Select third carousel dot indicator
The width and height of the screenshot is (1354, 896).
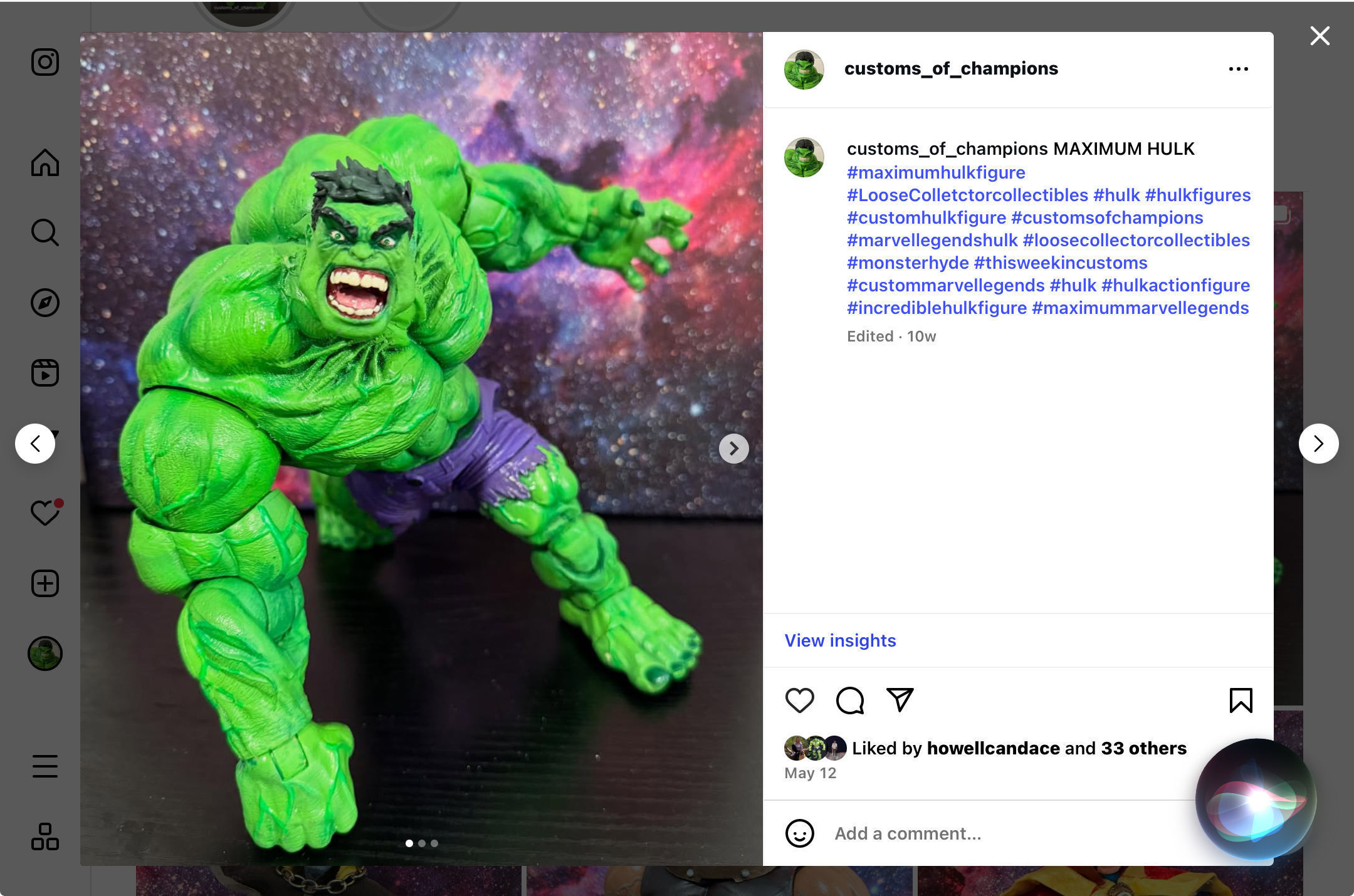pos(434,843)
